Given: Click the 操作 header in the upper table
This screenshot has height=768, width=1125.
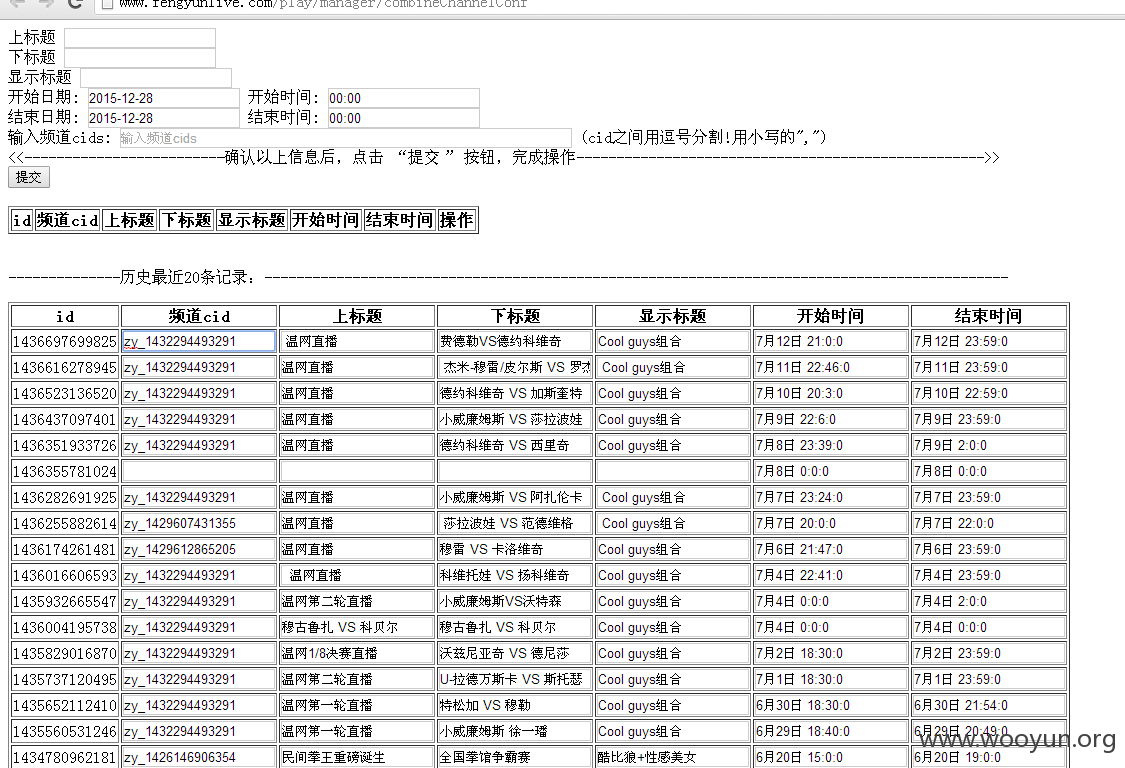Looking at the screenshot, I should [x=456, y=220].
